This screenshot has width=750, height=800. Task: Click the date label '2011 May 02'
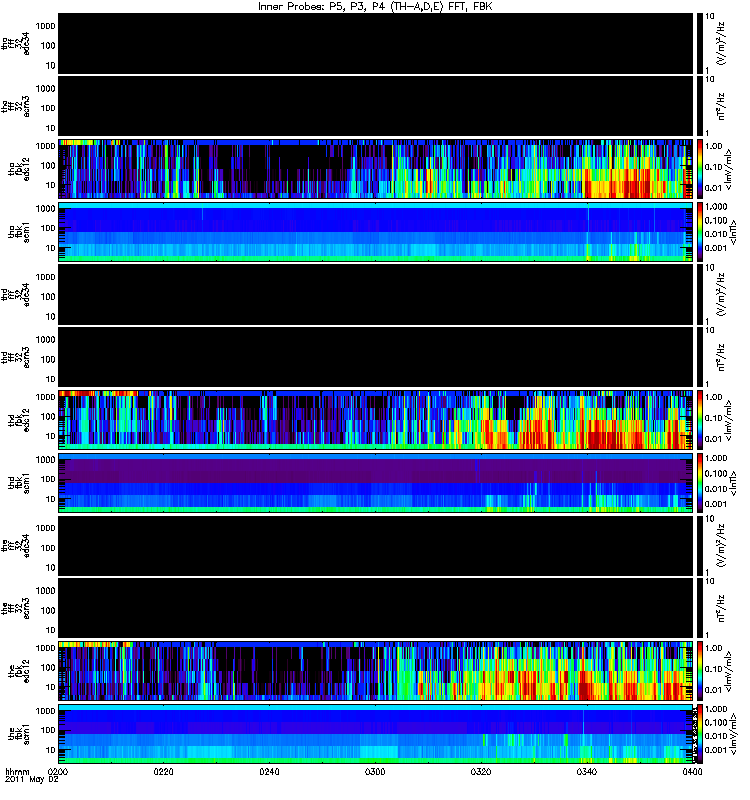tap(32, 780)
